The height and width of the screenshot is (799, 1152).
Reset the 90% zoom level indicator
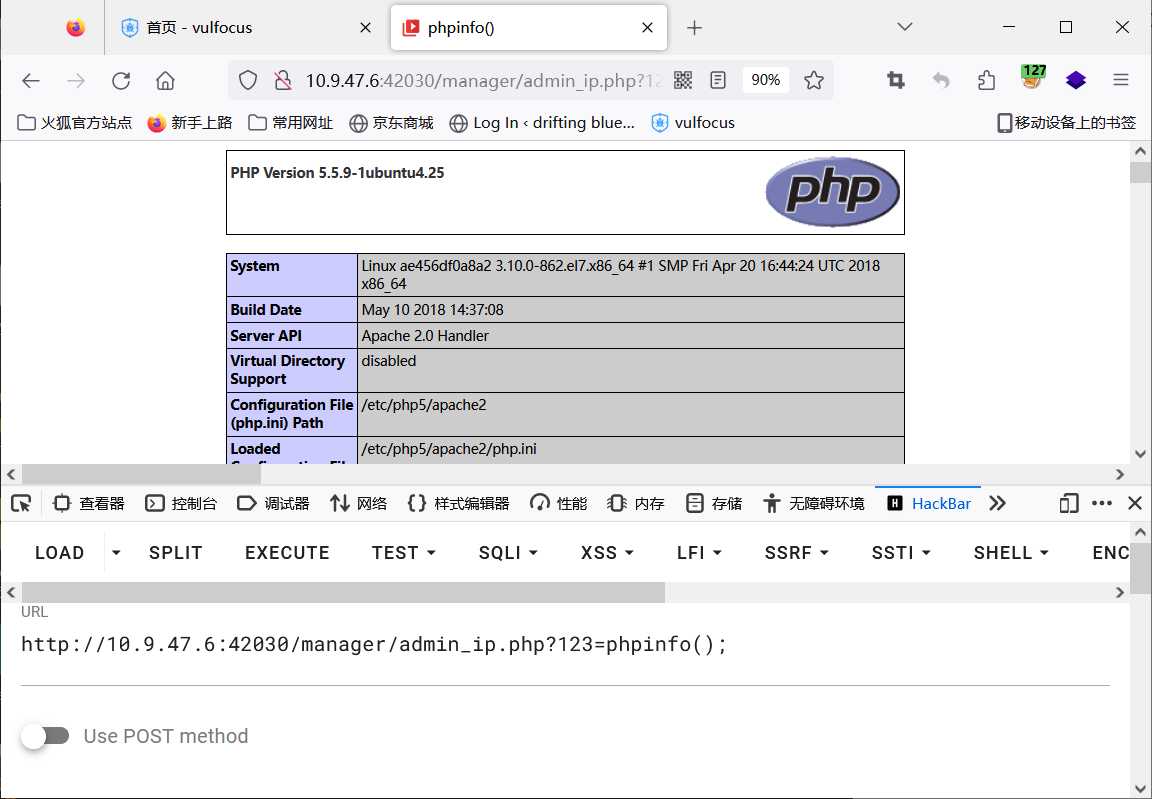pyautogui.click(x=766, y=80)
